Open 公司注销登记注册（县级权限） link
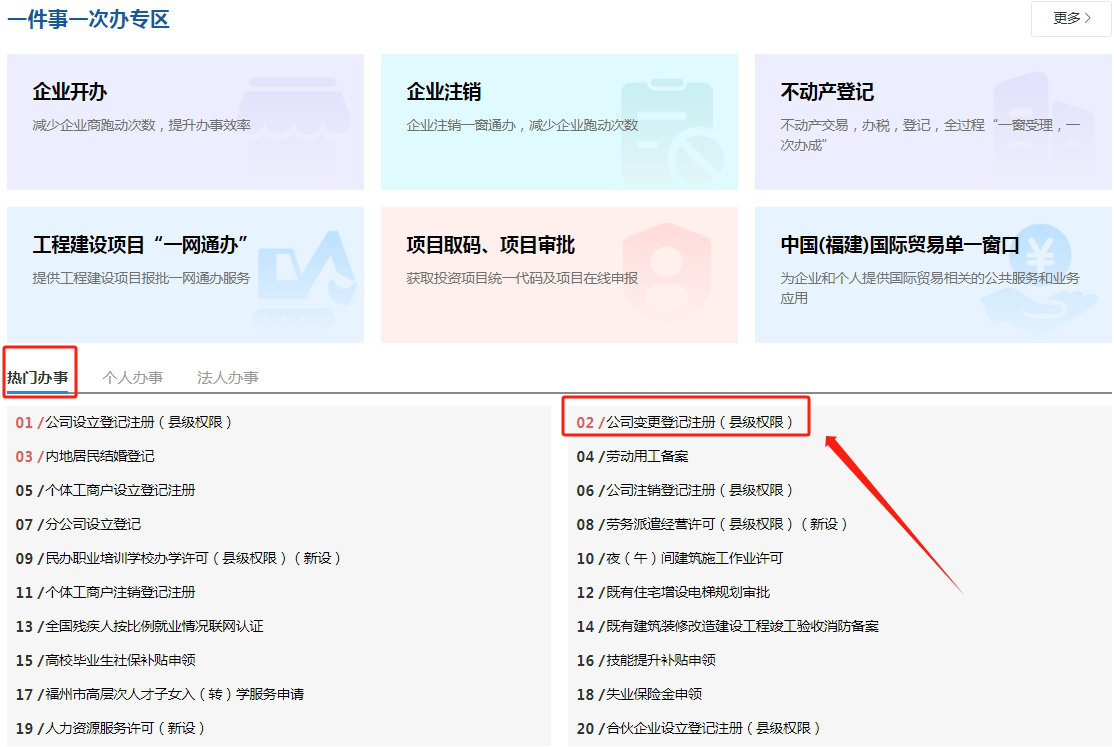 699,490
